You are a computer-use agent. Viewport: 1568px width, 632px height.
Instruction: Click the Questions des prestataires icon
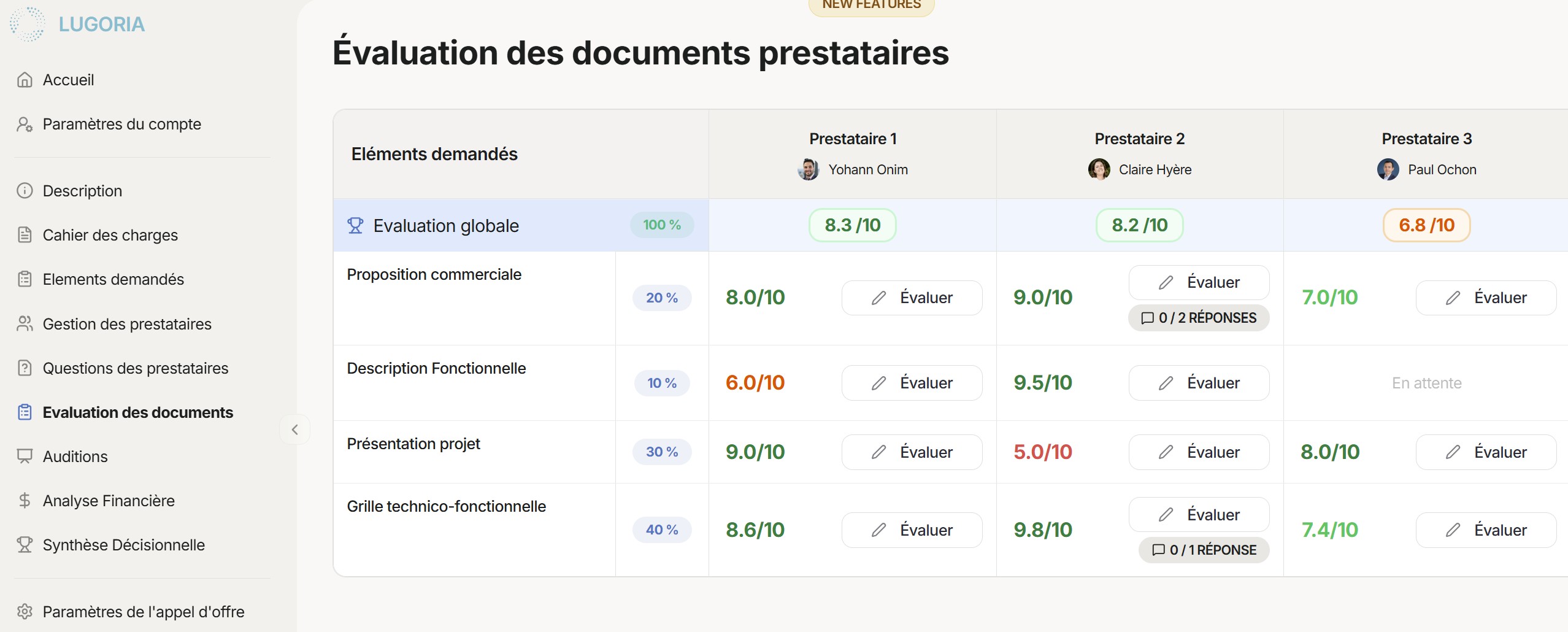point(25,368)
